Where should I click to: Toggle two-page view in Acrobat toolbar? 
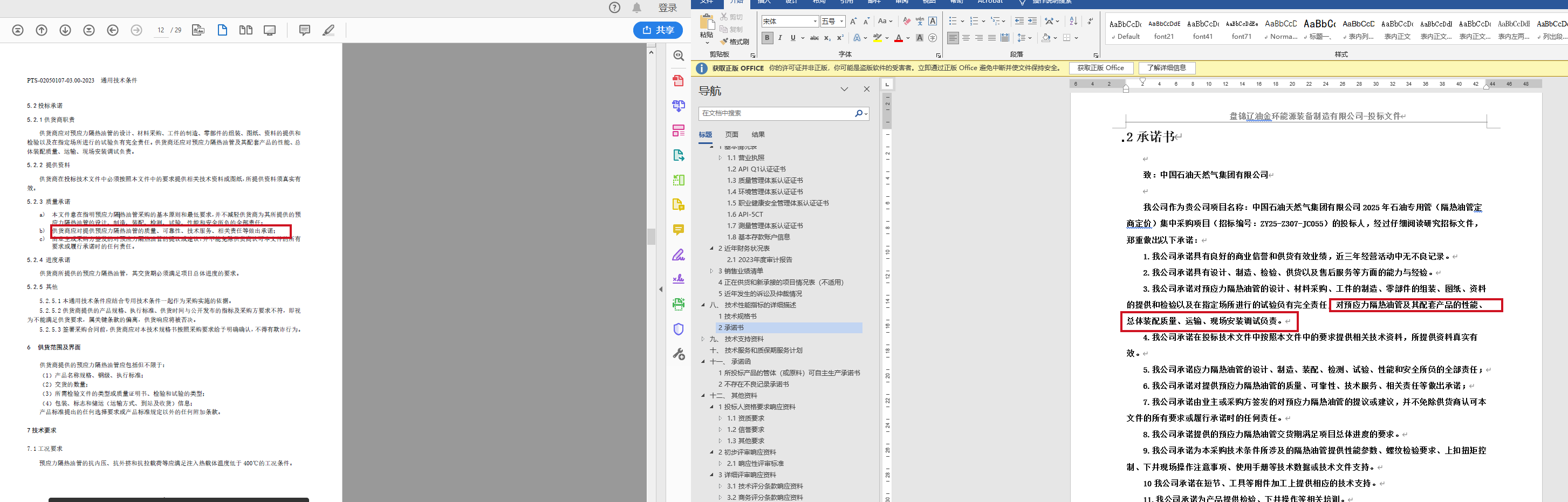coord(246,30)
